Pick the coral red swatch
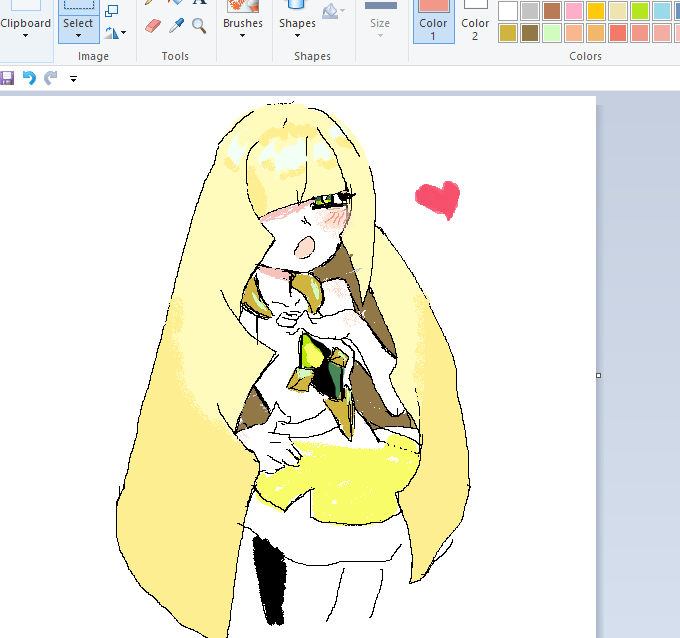Screen dimensions: 680x638 pyautogui.click(x=618, y=33)
